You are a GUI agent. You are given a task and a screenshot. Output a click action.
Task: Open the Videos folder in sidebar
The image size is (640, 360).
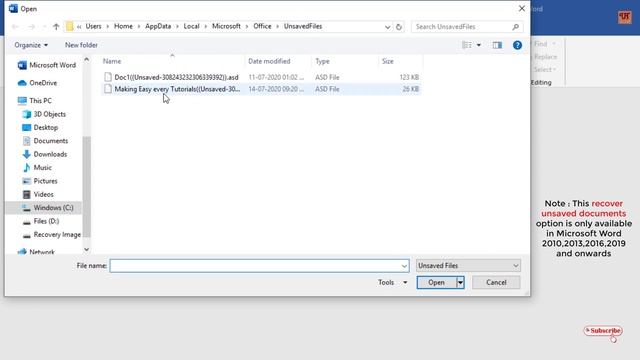[38, 195]
